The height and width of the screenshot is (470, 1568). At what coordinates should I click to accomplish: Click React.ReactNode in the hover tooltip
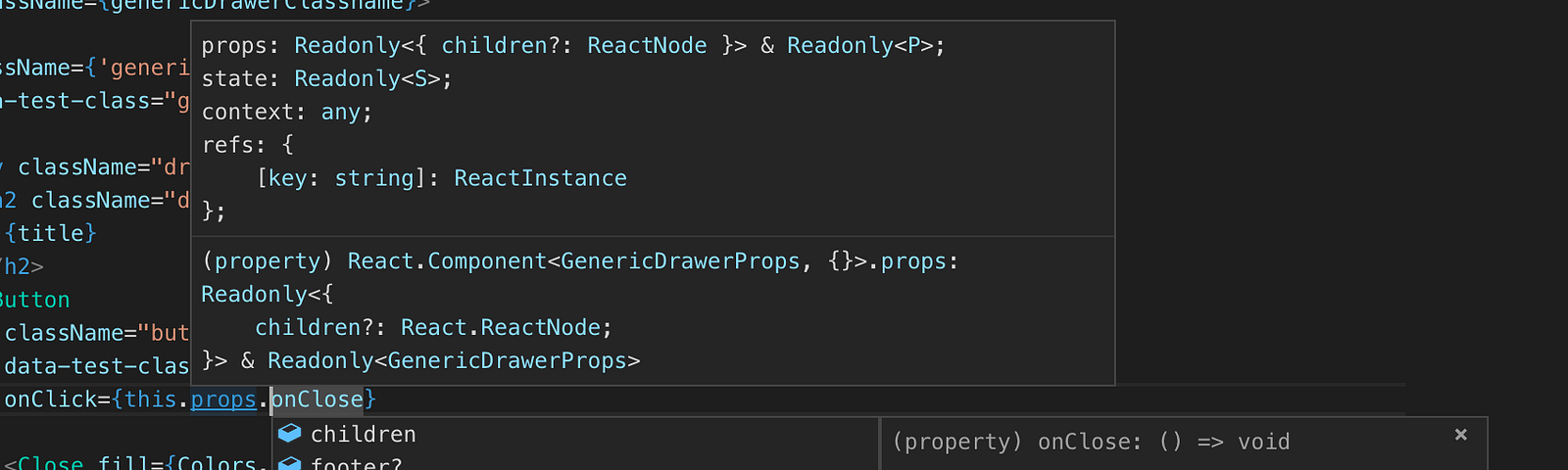[x=500, y=327]
